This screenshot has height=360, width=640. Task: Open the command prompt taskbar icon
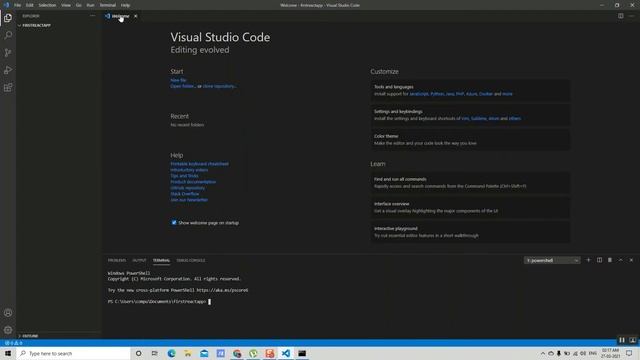(x=302, y=353)
